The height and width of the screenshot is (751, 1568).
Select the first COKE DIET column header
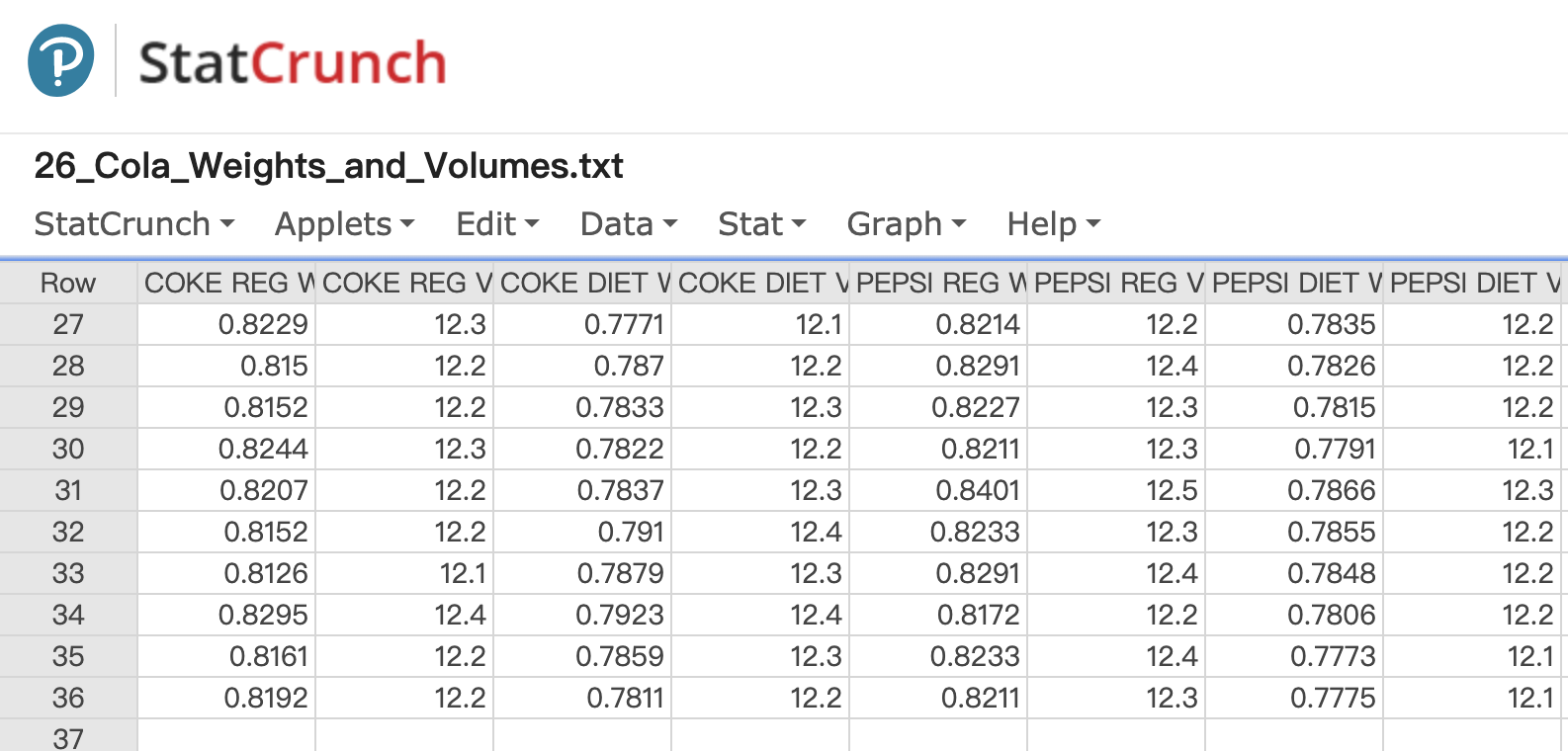582,283
